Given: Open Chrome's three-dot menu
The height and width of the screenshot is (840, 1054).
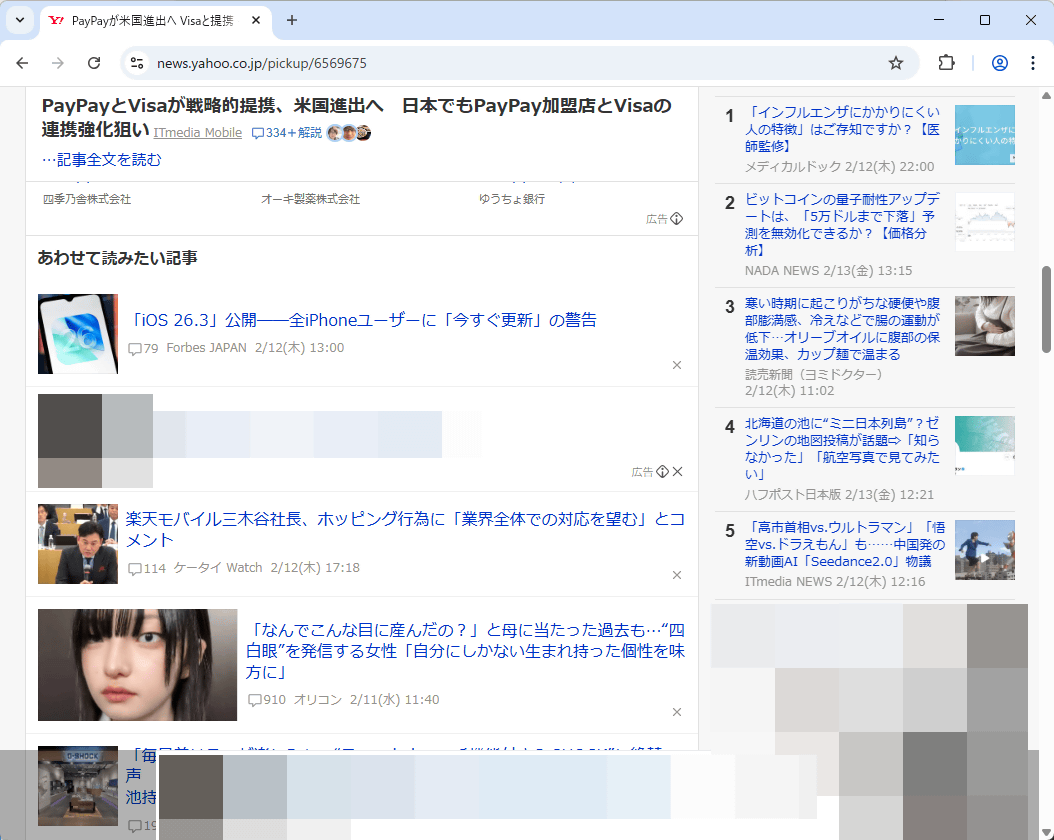Looking at the screenshot, I should coord(1032,63).
